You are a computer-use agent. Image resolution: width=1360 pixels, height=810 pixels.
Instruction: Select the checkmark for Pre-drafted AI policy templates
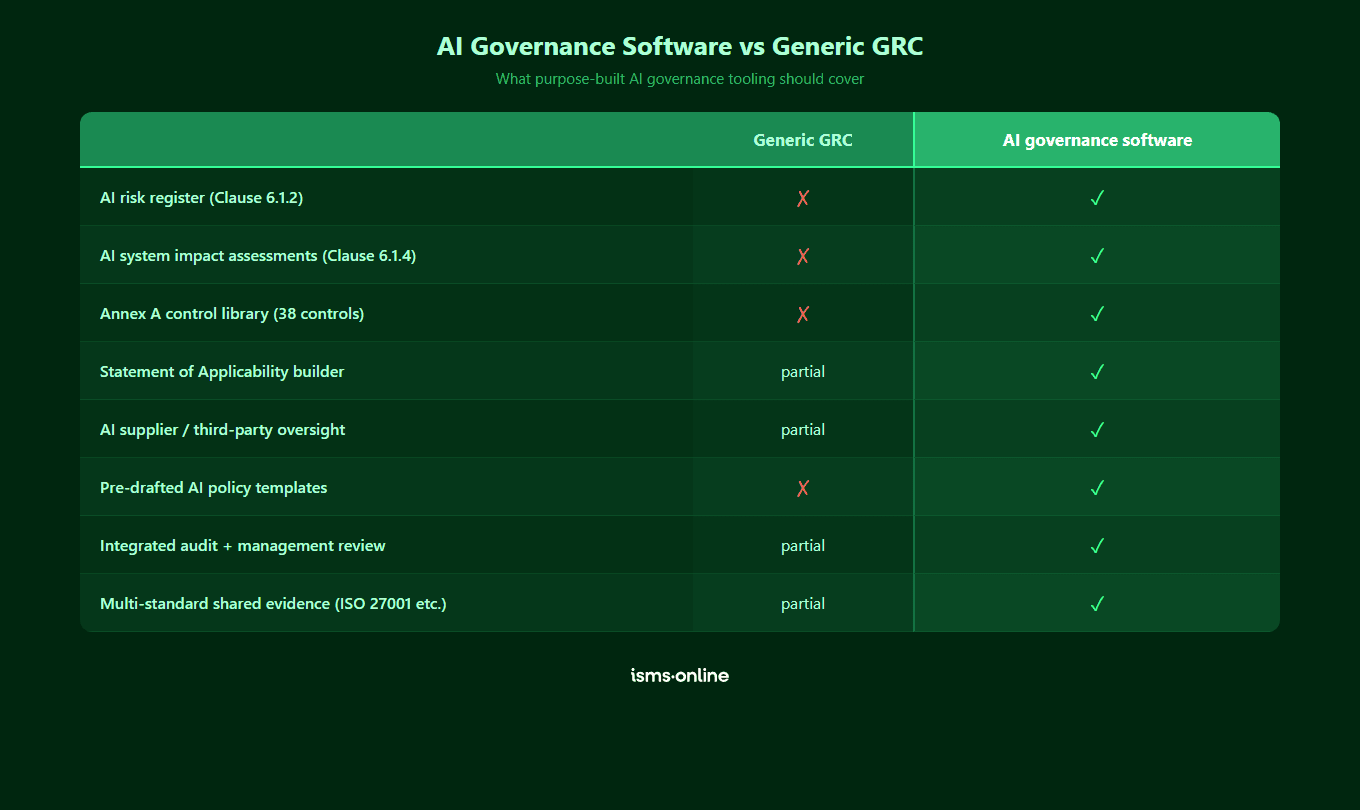[1097, 488]
